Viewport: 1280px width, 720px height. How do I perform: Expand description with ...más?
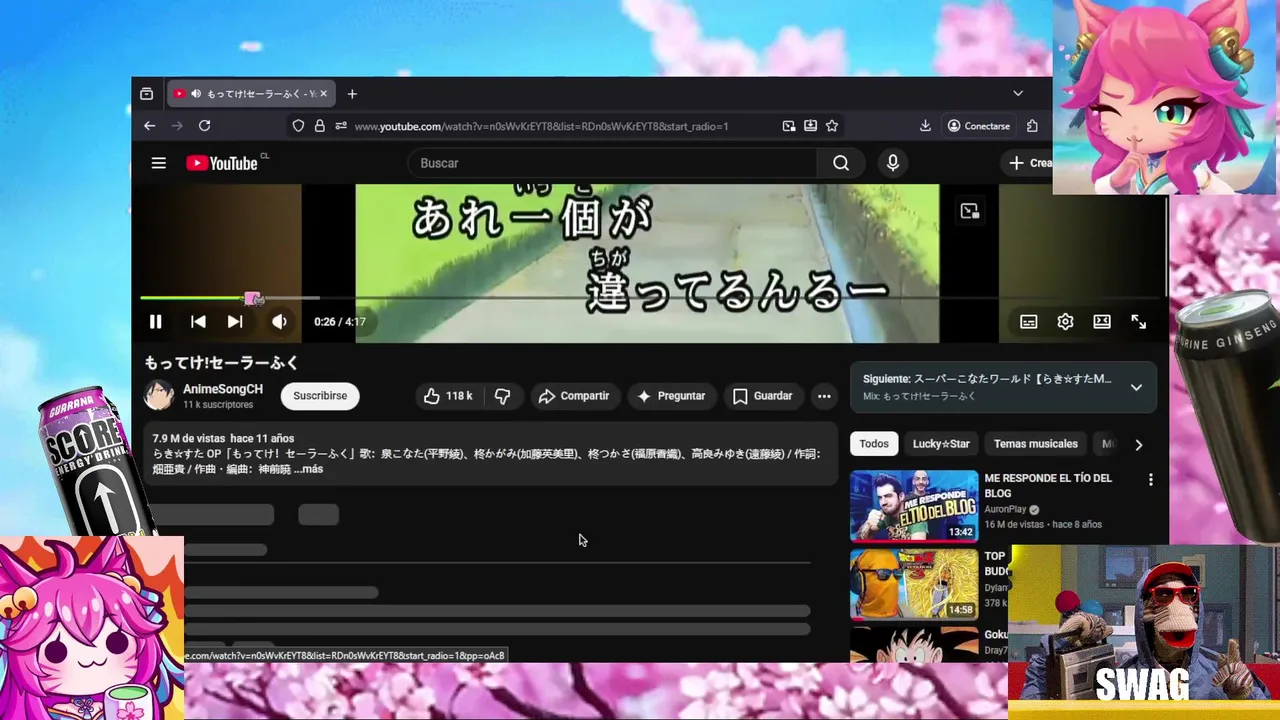308,469
